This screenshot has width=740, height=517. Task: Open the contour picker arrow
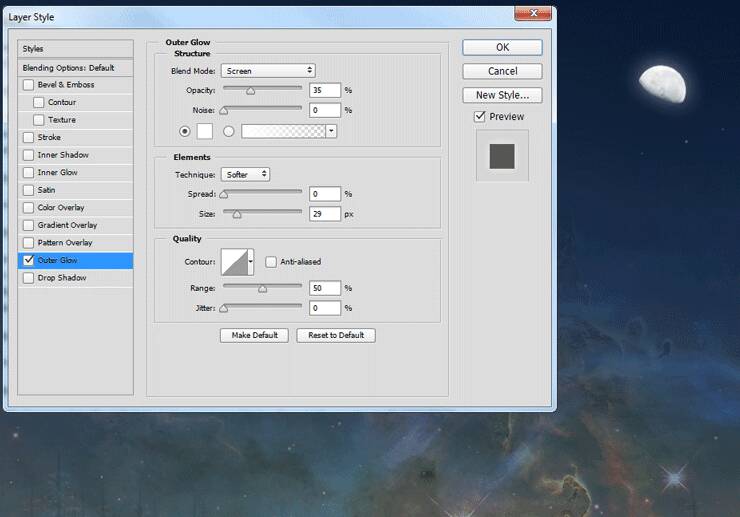[251, 262]
